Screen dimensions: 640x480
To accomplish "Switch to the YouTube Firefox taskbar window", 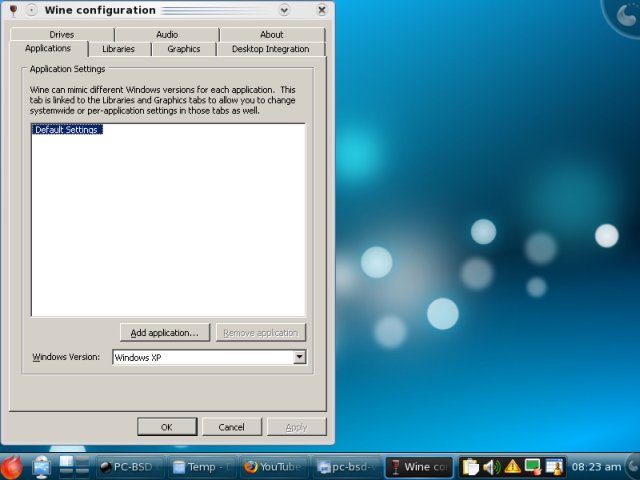I will tap(272, 466).
